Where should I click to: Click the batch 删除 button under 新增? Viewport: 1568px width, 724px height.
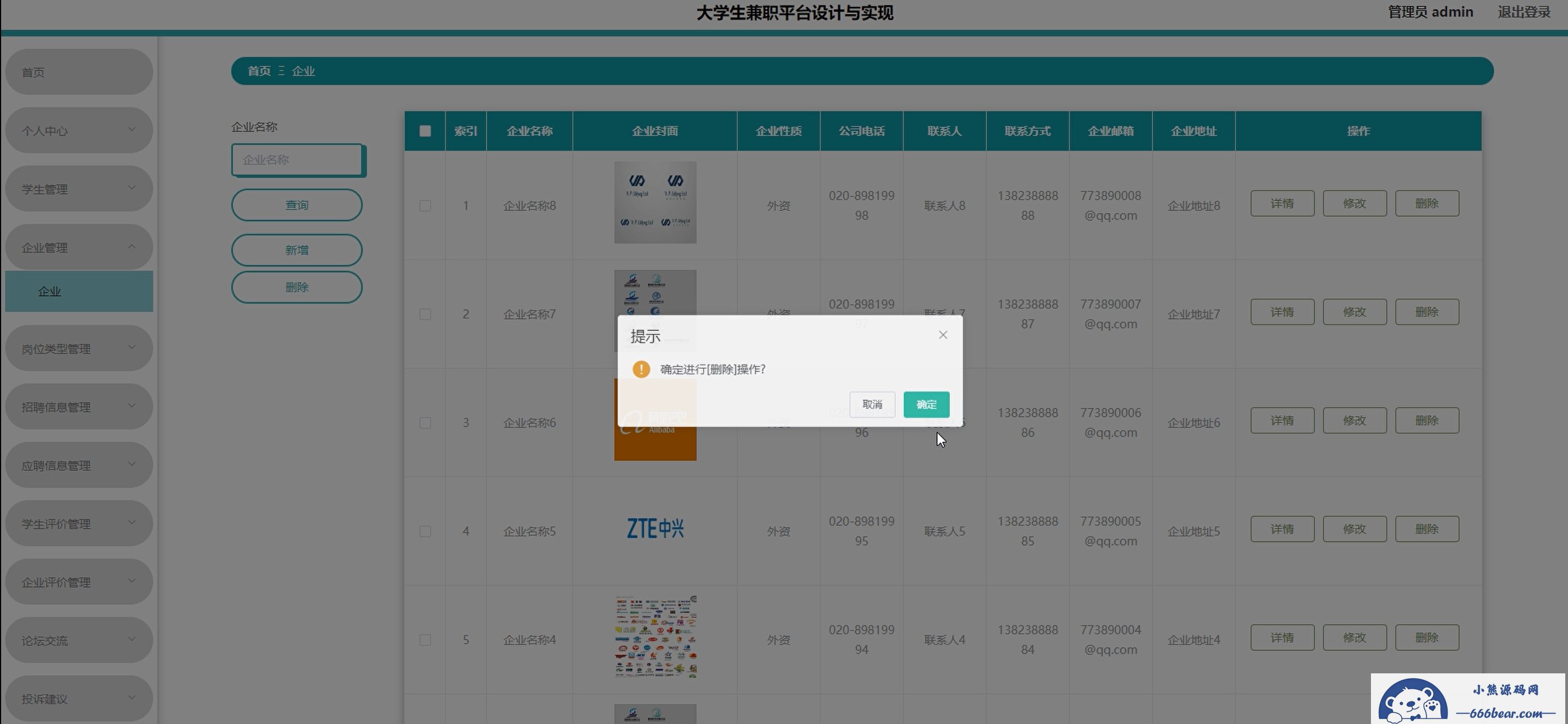point(297,287)
